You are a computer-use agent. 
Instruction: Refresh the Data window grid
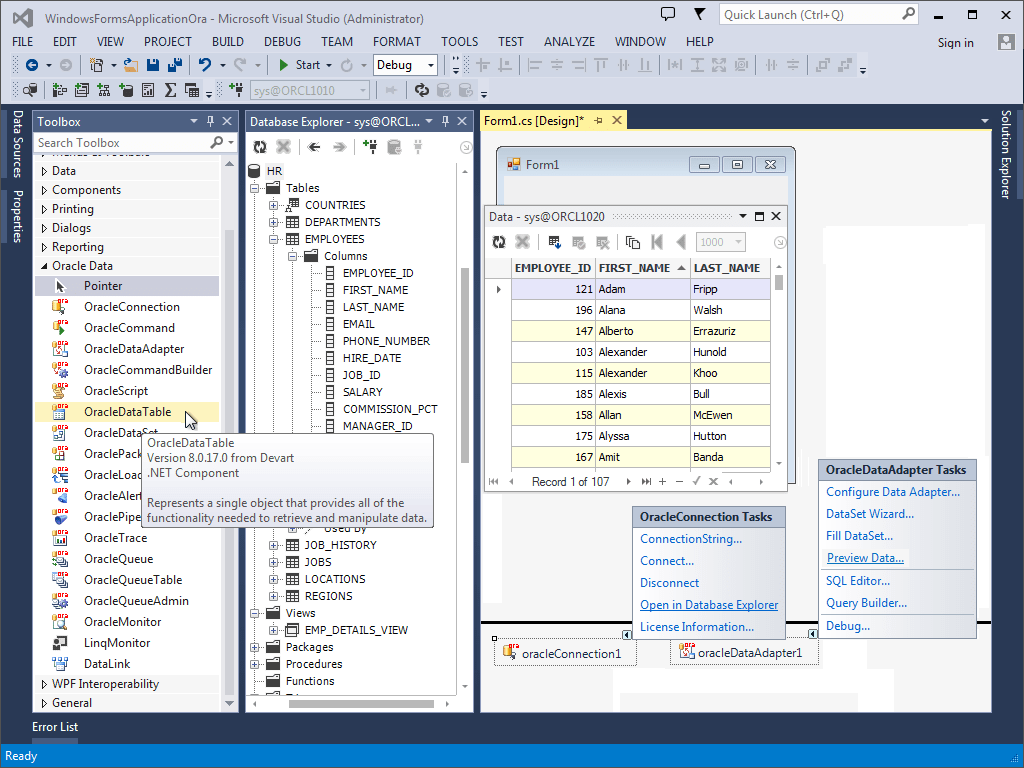click(x=499, y=242)
